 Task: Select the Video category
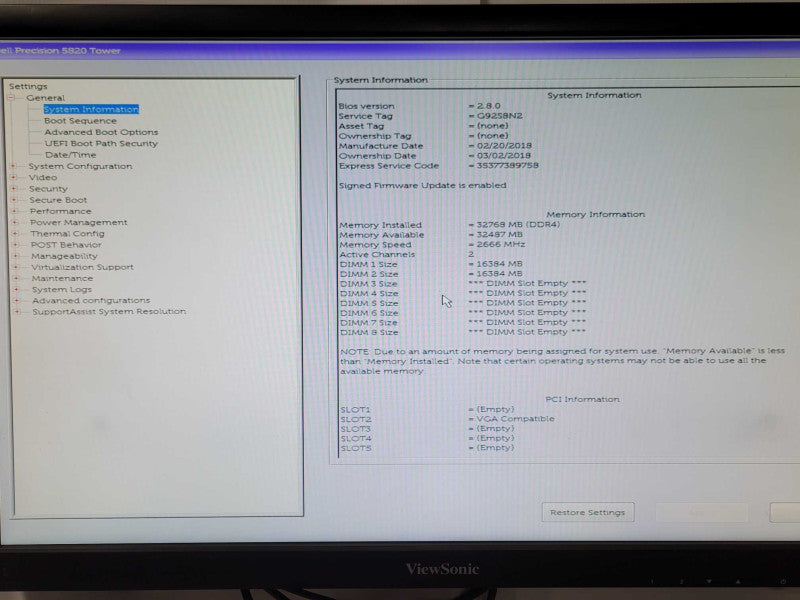[x=43, y=177]
